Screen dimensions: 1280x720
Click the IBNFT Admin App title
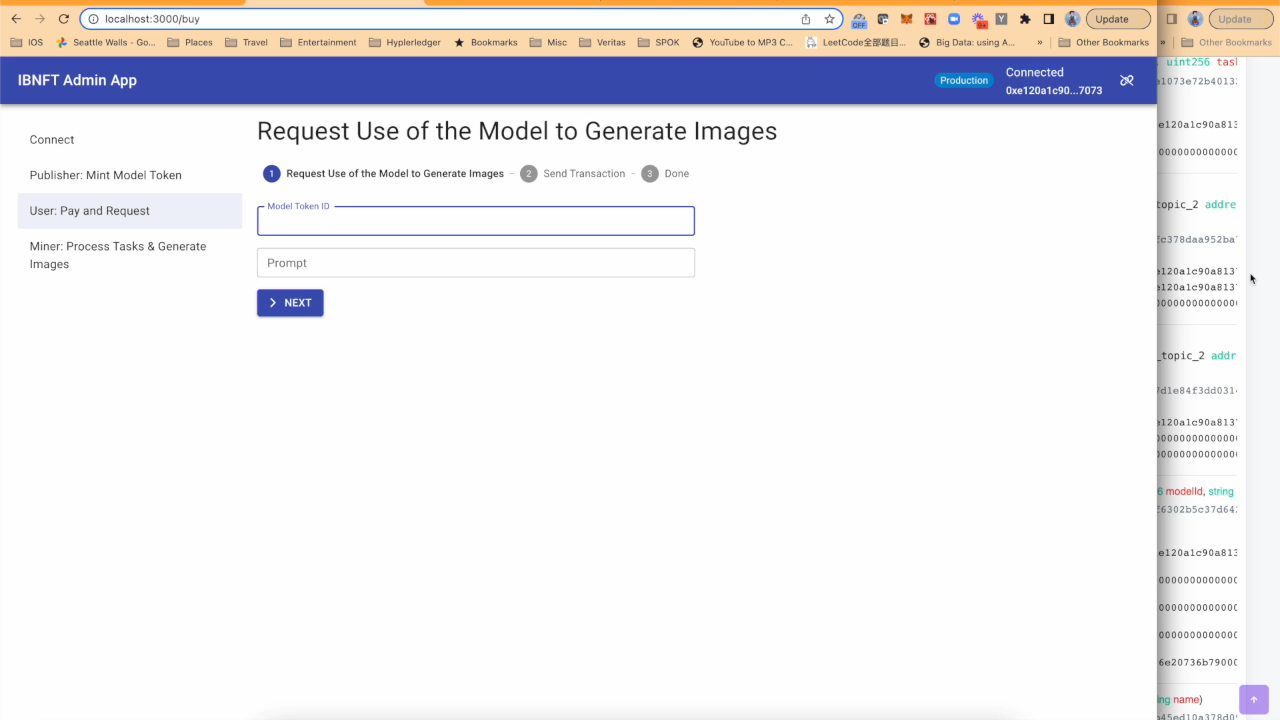(x=77, y=80)
